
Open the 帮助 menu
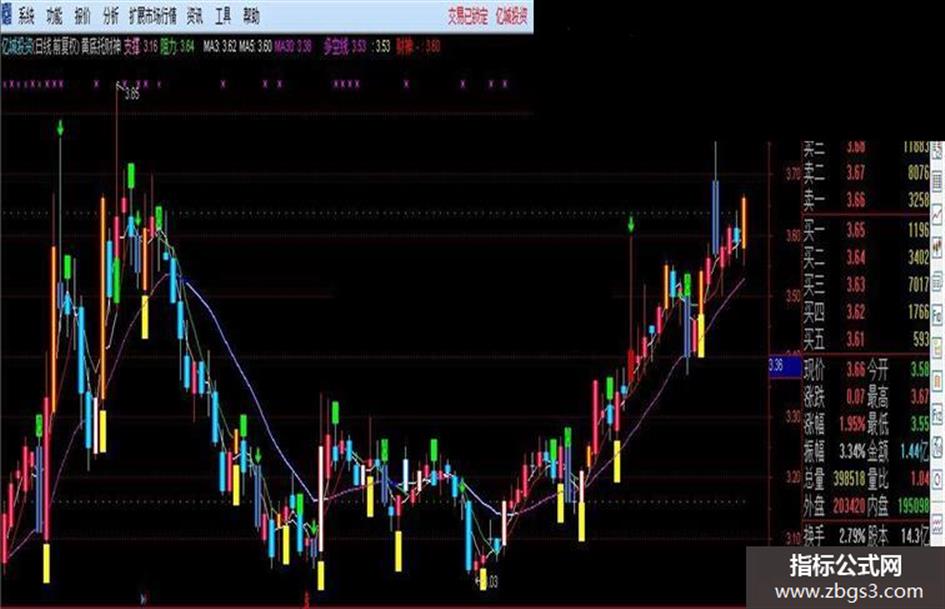tap(251, 16)
